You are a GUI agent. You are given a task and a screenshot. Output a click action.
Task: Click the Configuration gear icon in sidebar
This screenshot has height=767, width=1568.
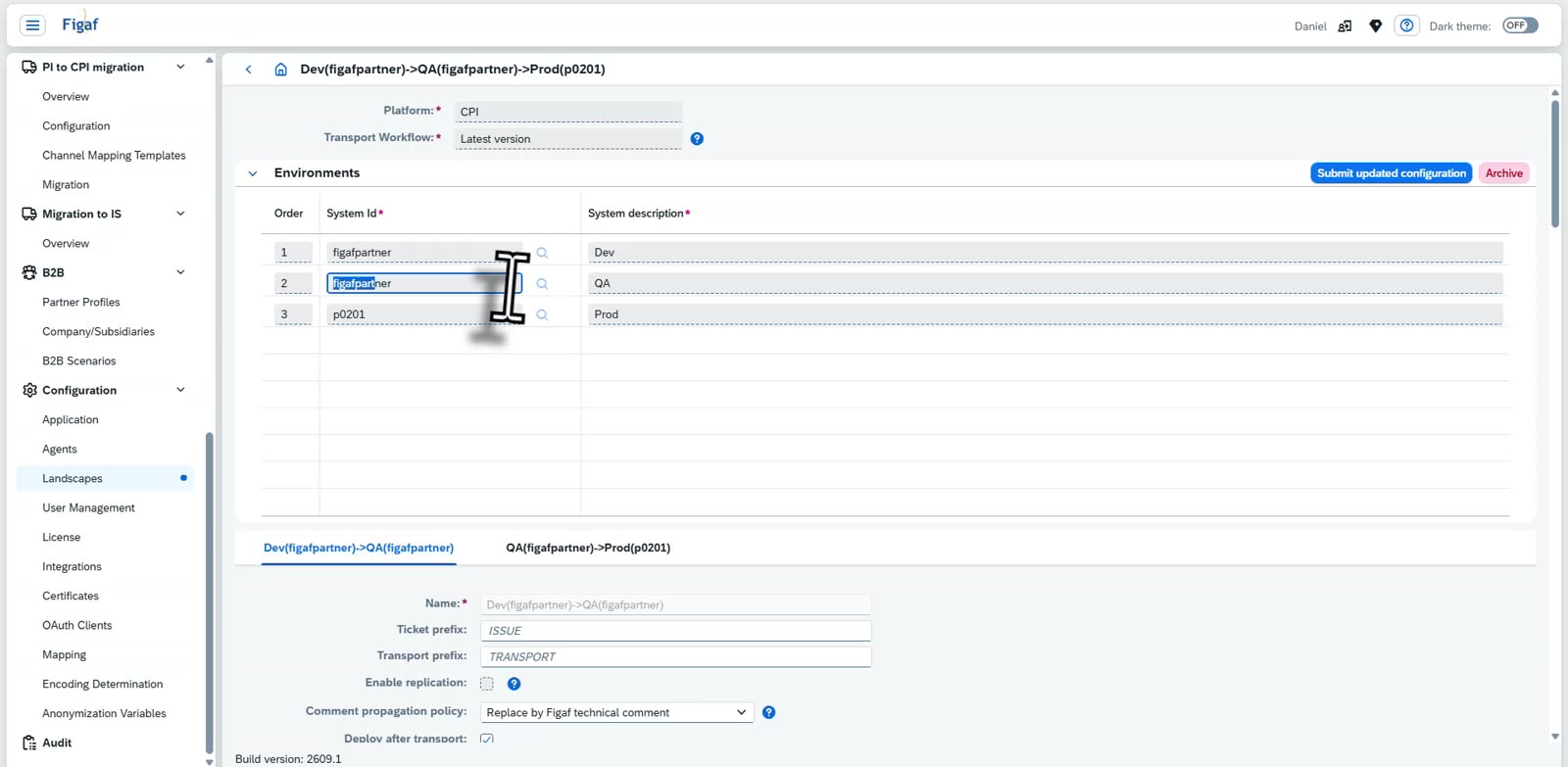29,391
